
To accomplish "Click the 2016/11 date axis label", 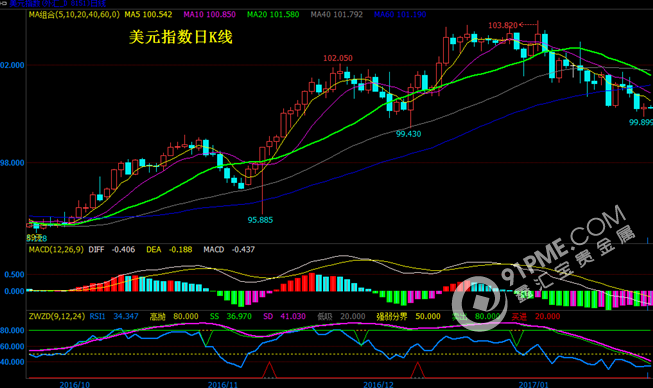I will tap(223, 384).
